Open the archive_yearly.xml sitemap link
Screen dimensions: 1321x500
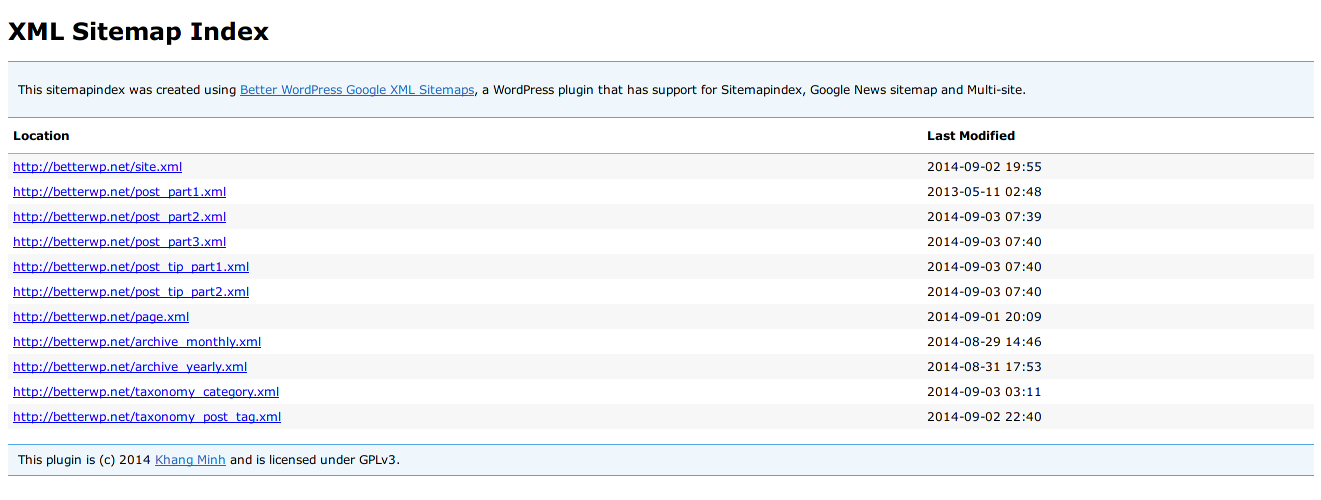point(130,367)
